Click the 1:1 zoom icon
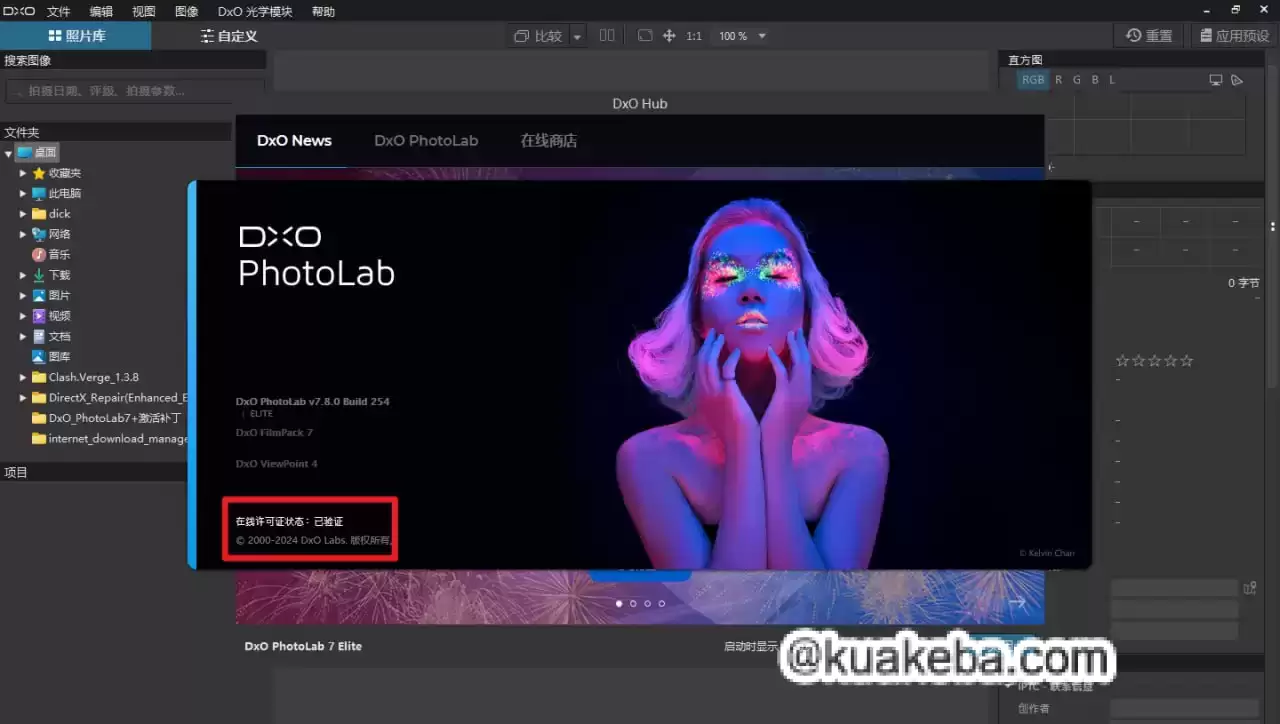This screenshot has width=1280, height=724. click(694, 36)
